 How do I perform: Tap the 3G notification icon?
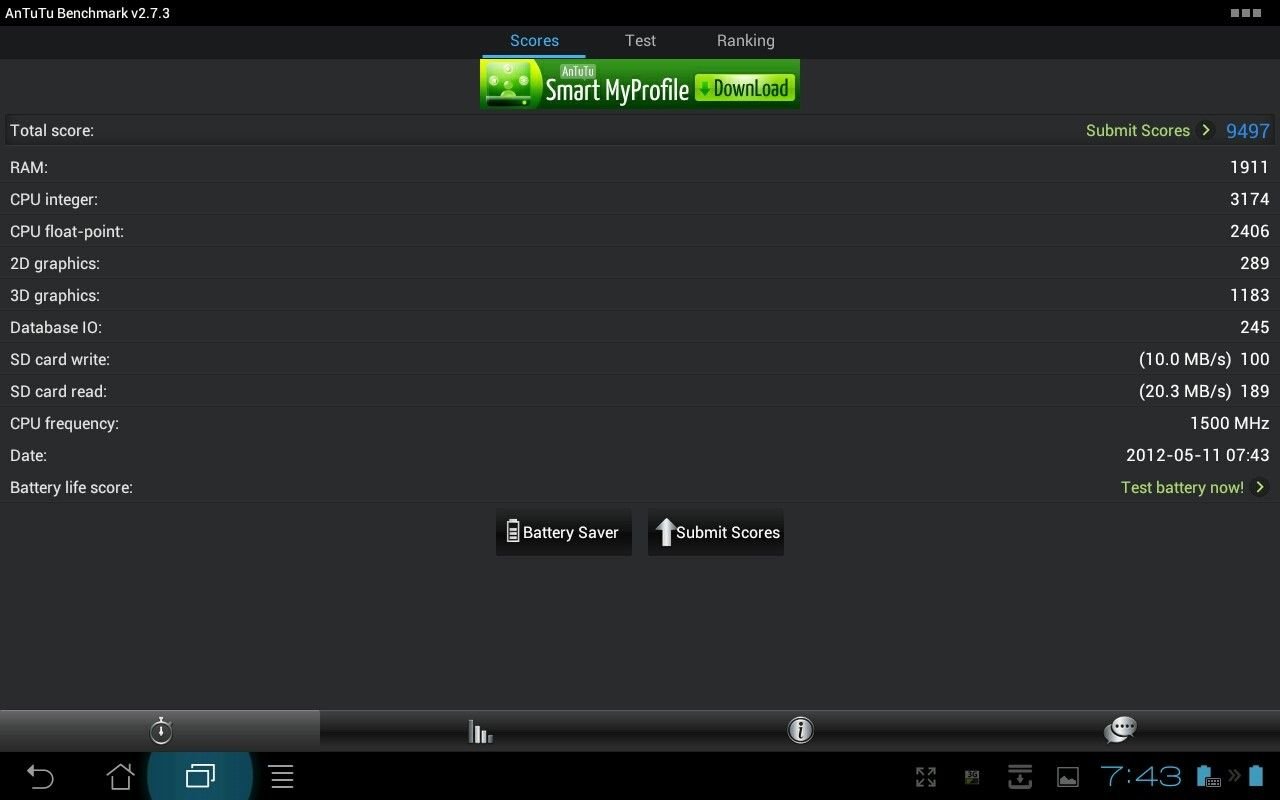972,777
